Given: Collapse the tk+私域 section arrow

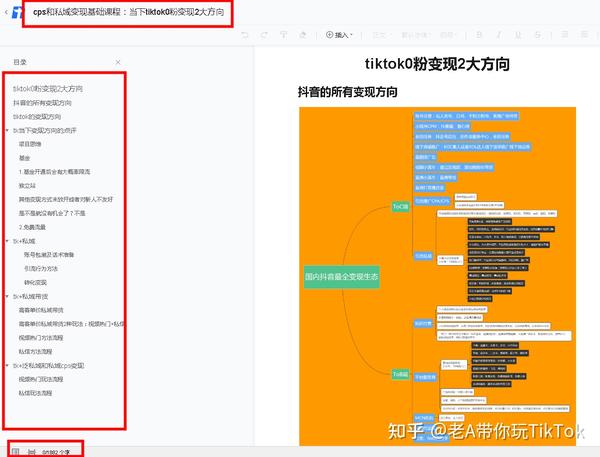Looking at the screenshot, I should click(7, 241).
